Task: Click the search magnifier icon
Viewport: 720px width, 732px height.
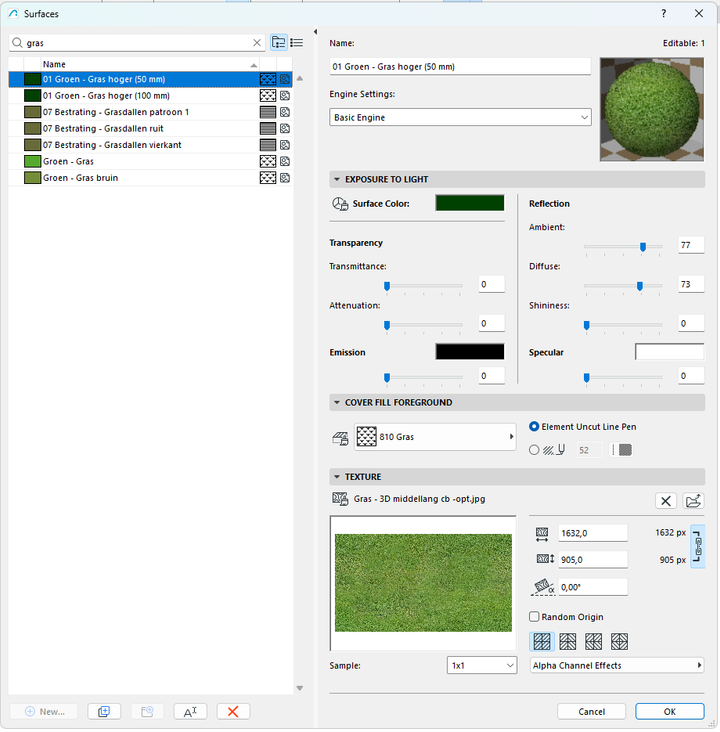Action: [x=17, y=43]
